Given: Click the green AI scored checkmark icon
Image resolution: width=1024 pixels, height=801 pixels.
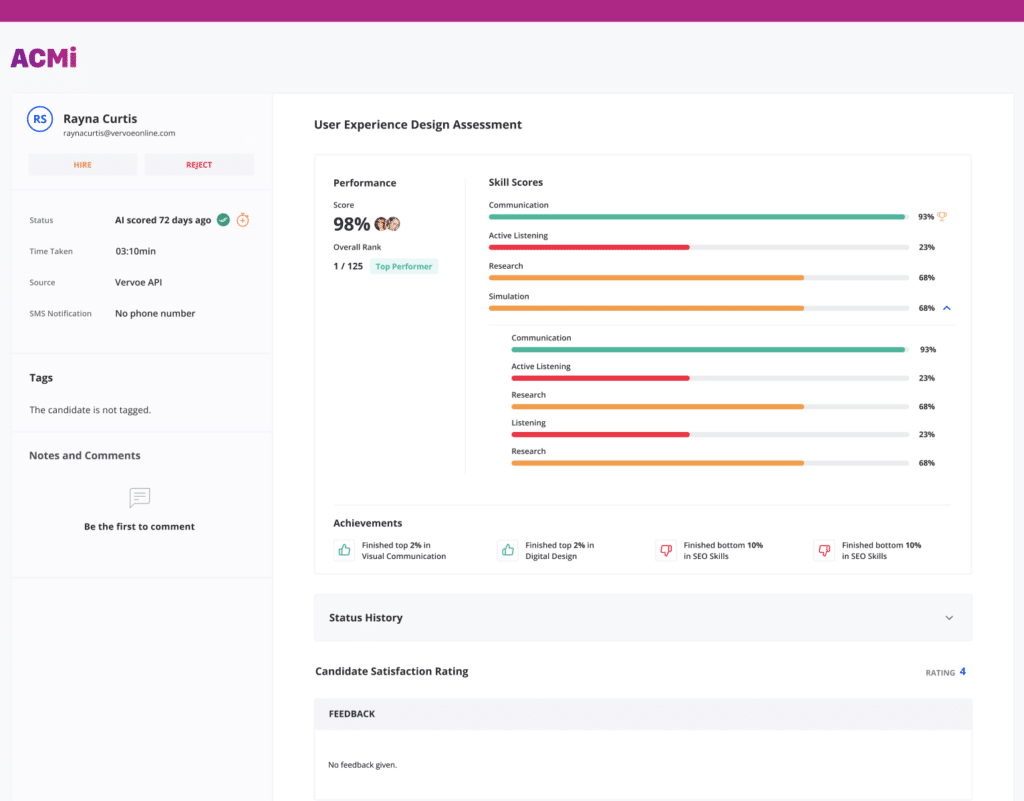Looking at the screenshot, I should coord(223,220).
